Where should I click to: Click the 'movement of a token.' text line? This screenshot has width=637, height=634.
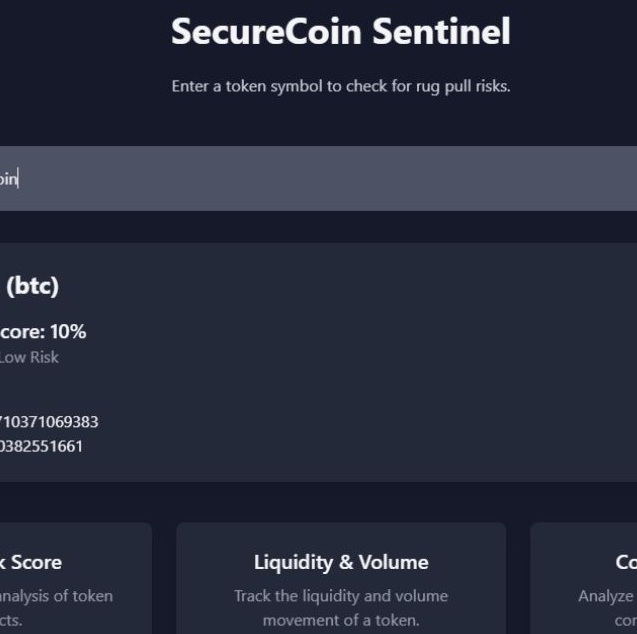341,620
